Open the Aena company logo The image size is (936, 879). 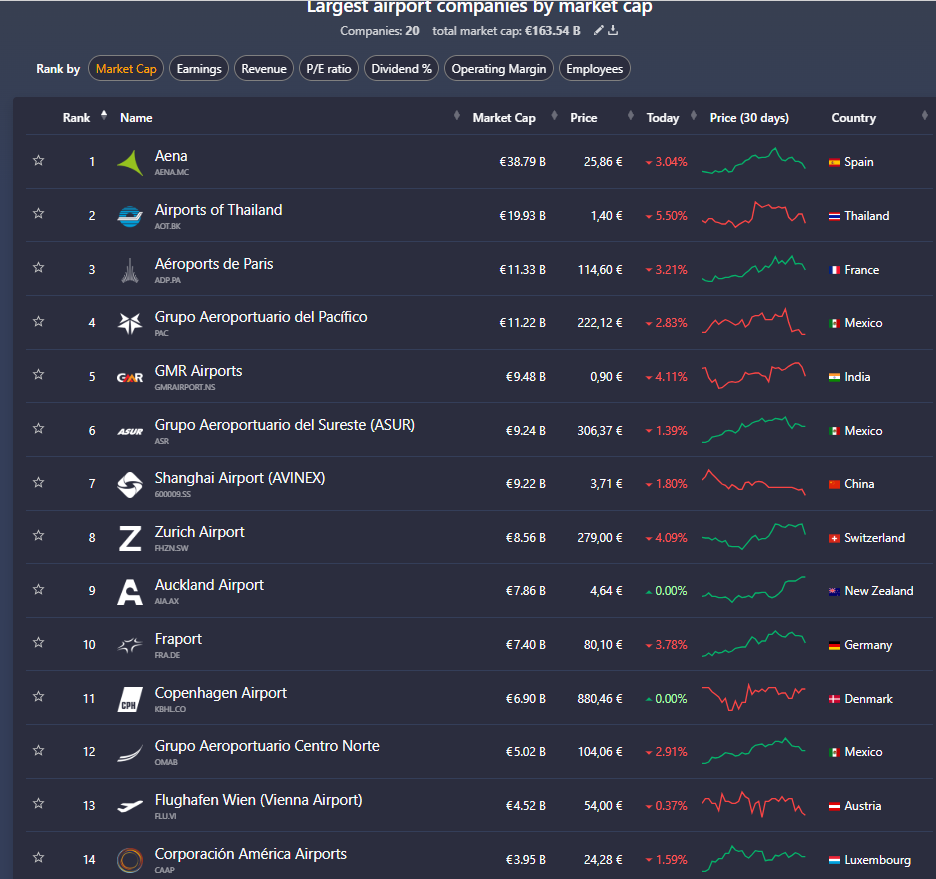click(x=130, y=162)
